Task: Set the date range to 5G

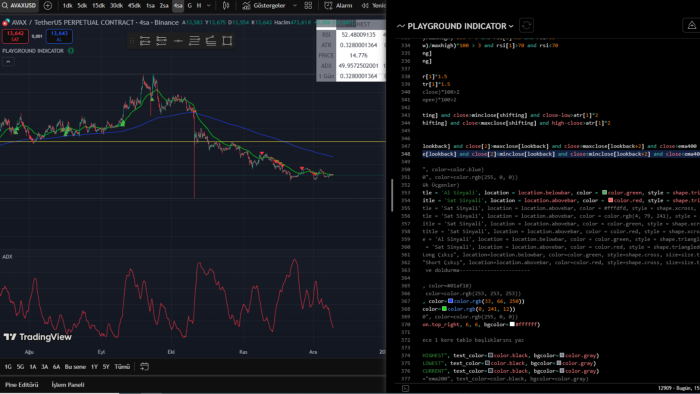Action: (21, 367)
